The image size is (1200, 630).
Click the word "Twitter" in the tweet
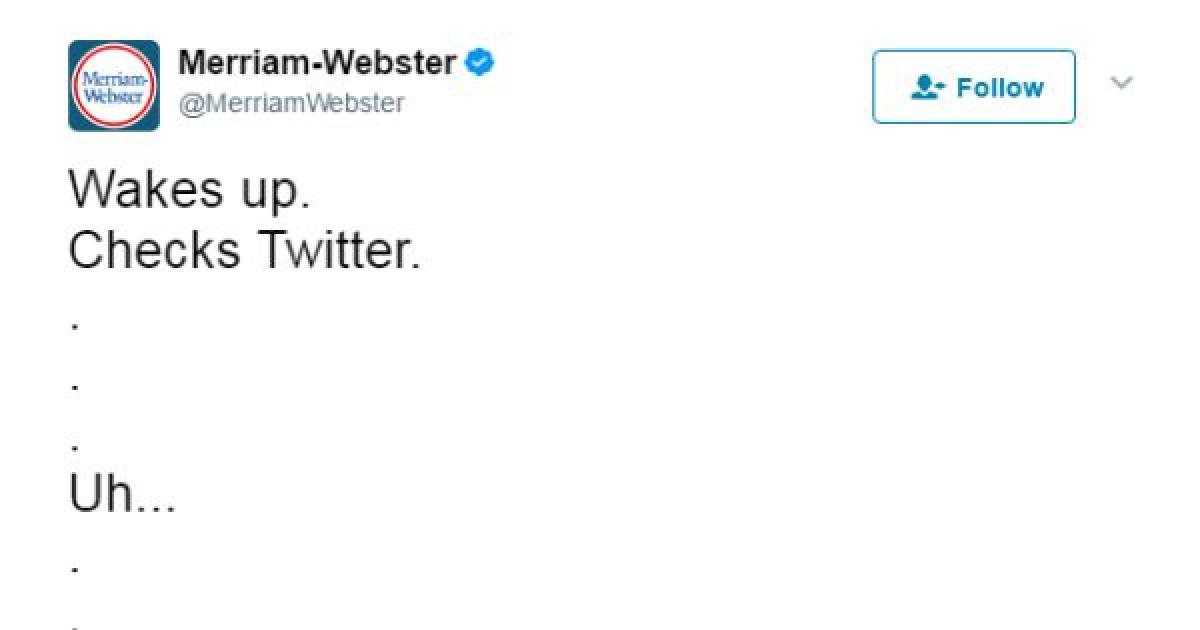coord(339,249)
